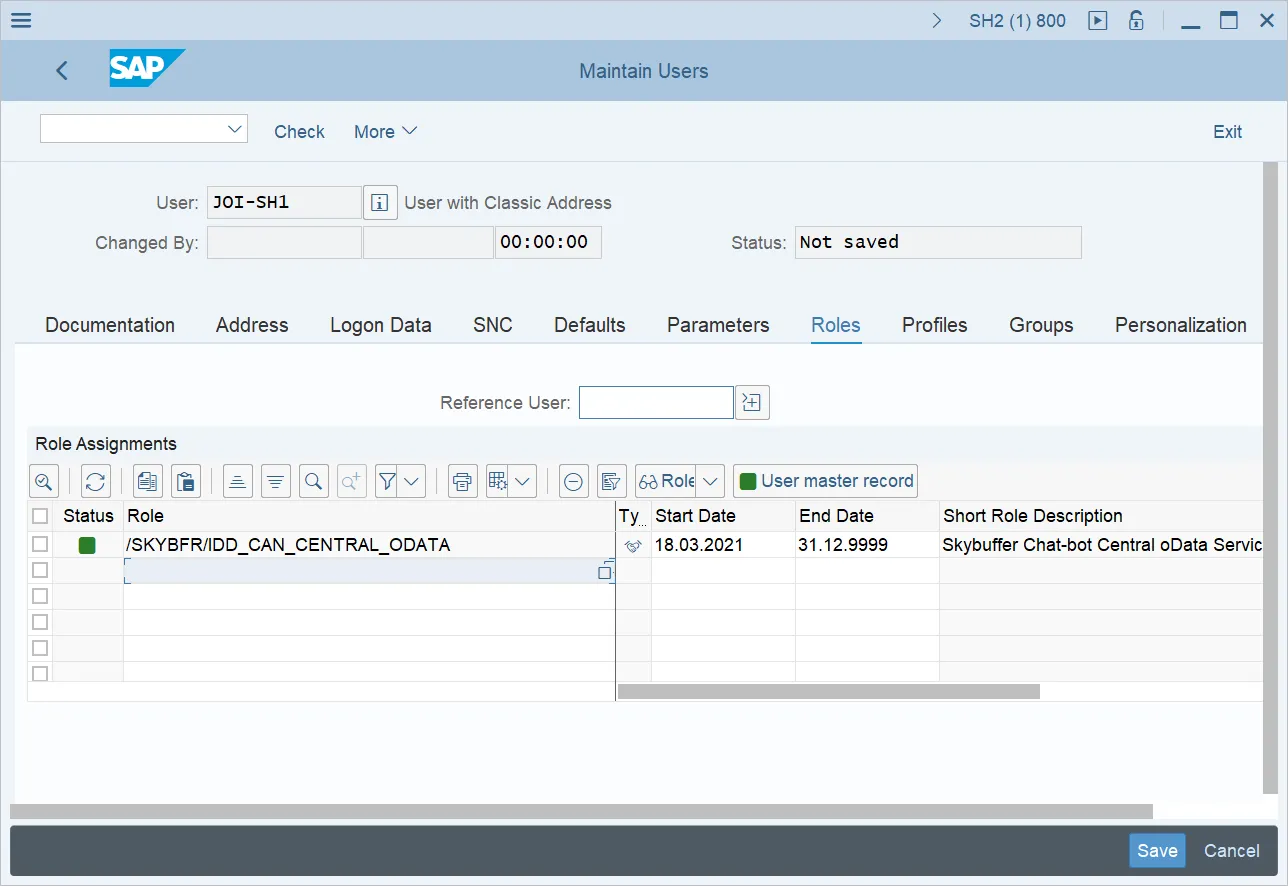Click the Reference User input field

tap(656, 403)
